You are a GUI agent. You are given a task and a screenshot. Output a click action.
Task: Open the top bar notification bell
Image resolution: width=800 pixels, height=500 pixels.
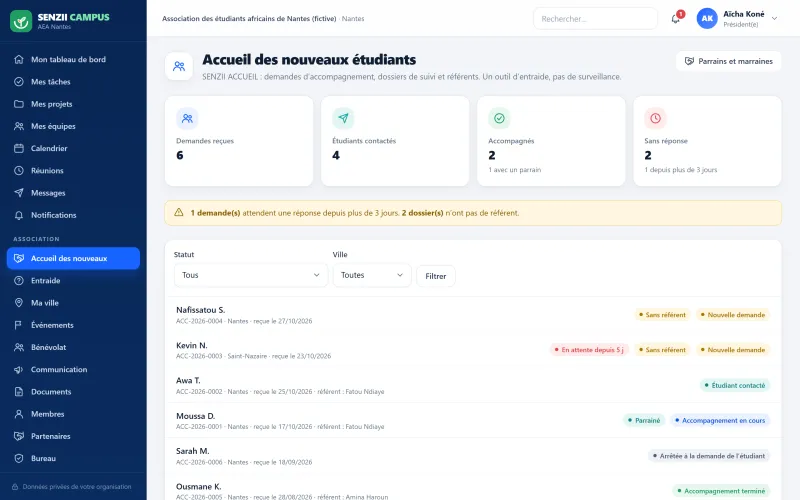click(676, 19)
